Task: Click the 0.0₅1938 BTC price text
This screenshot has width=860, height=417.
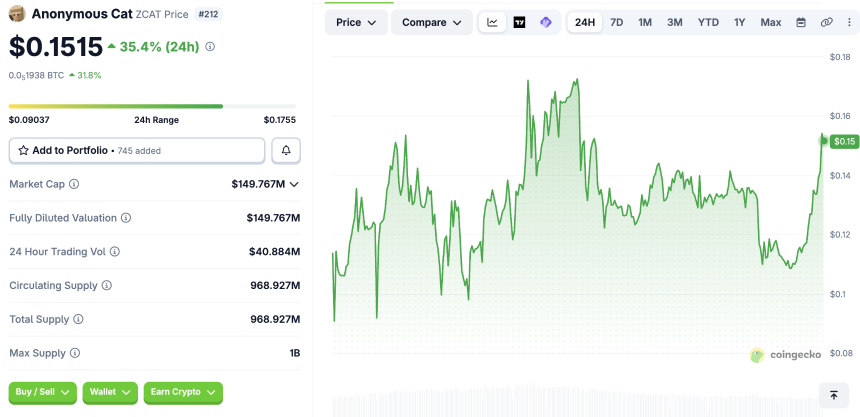Action: click(36, 75)
